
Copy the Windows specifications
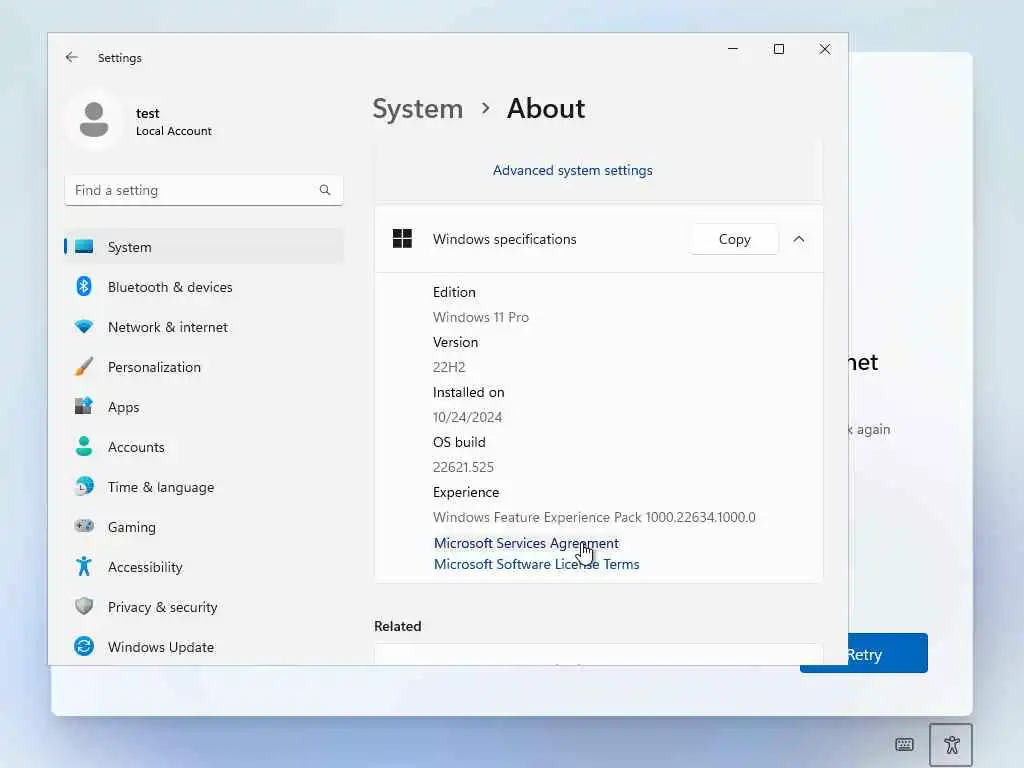click(734, 239)
